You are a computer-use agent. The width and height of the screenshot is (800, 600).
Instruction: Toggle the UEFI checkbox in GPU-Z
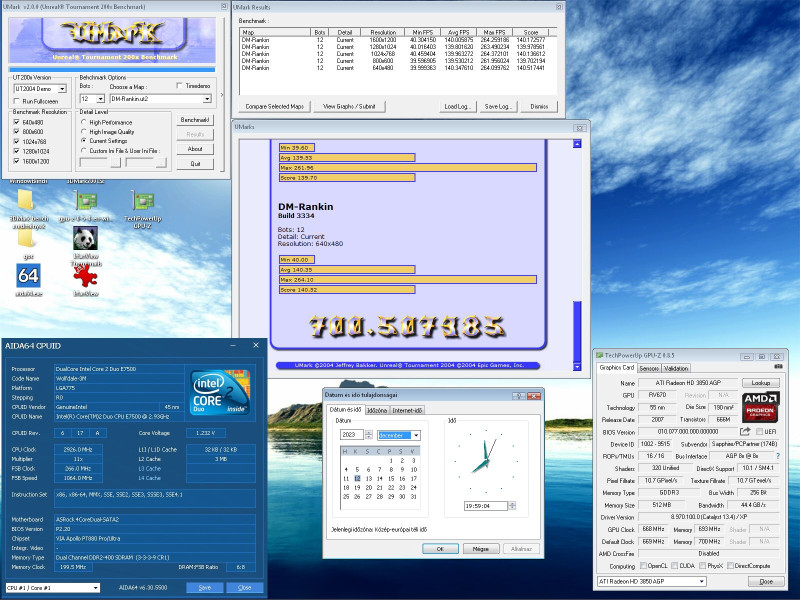(760, 432)
